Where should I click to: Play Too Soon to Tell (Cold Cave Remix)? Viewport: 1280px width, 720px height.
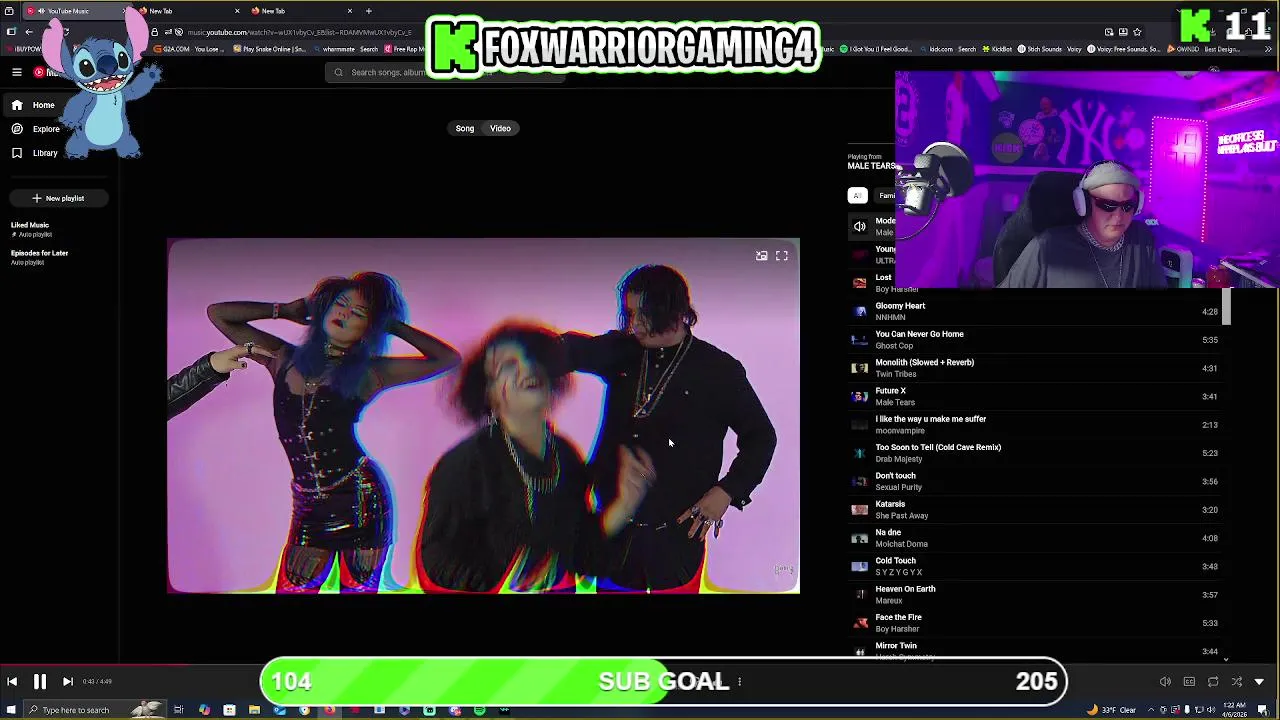(x=1035, y=453)
